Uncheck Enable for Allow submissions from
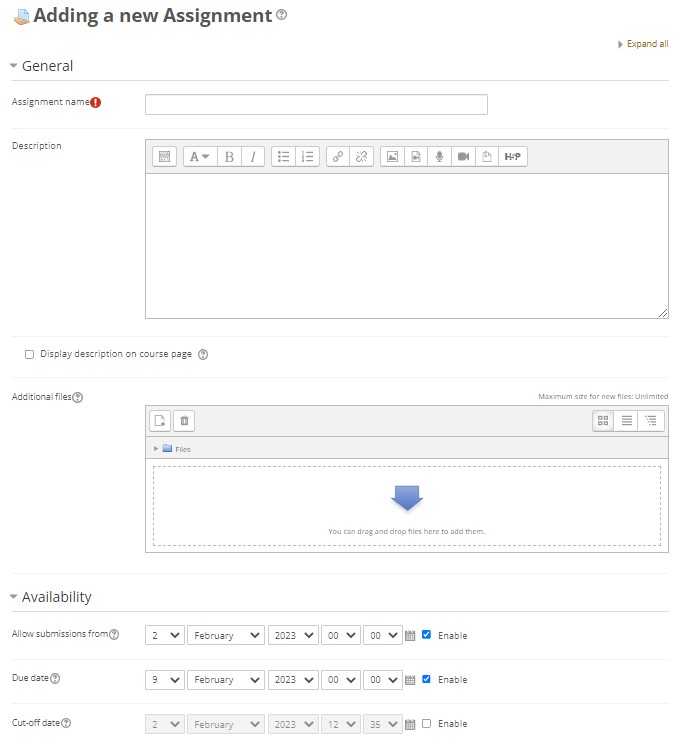 (x=427, y=635)
